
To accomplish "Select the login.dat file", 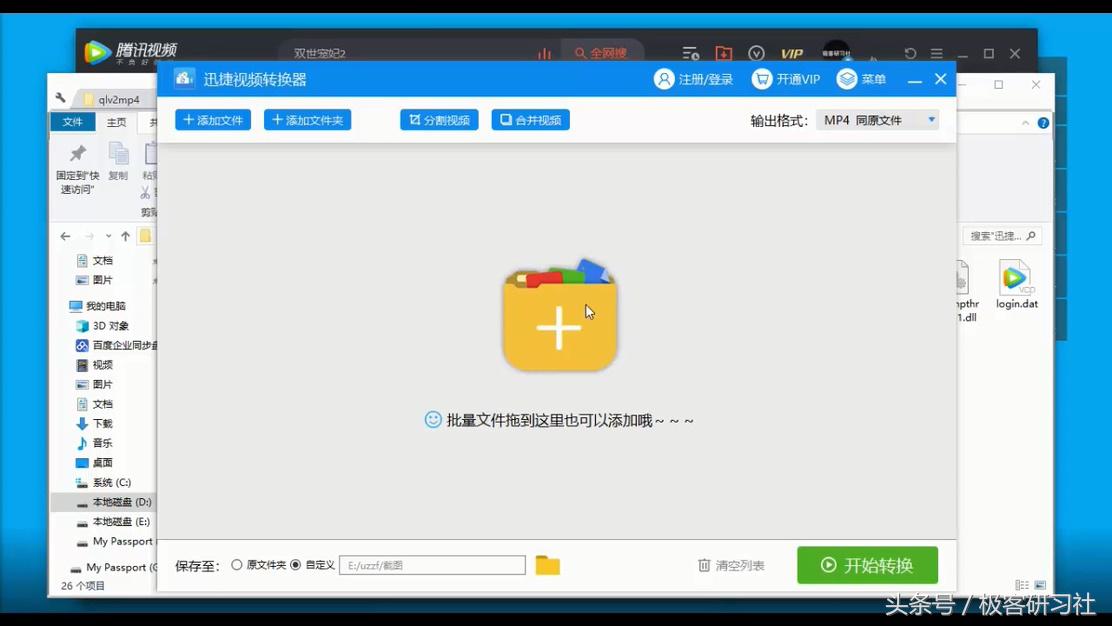I will [x=1016, y=286].
